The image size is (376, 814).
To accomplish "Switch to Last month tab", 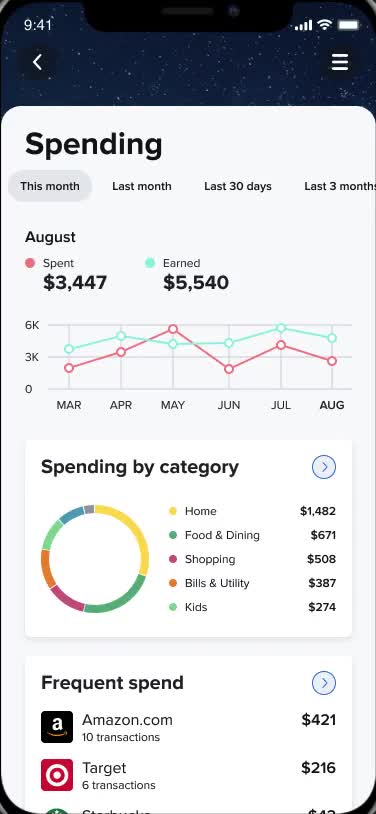I will click(x=142, y=186).
